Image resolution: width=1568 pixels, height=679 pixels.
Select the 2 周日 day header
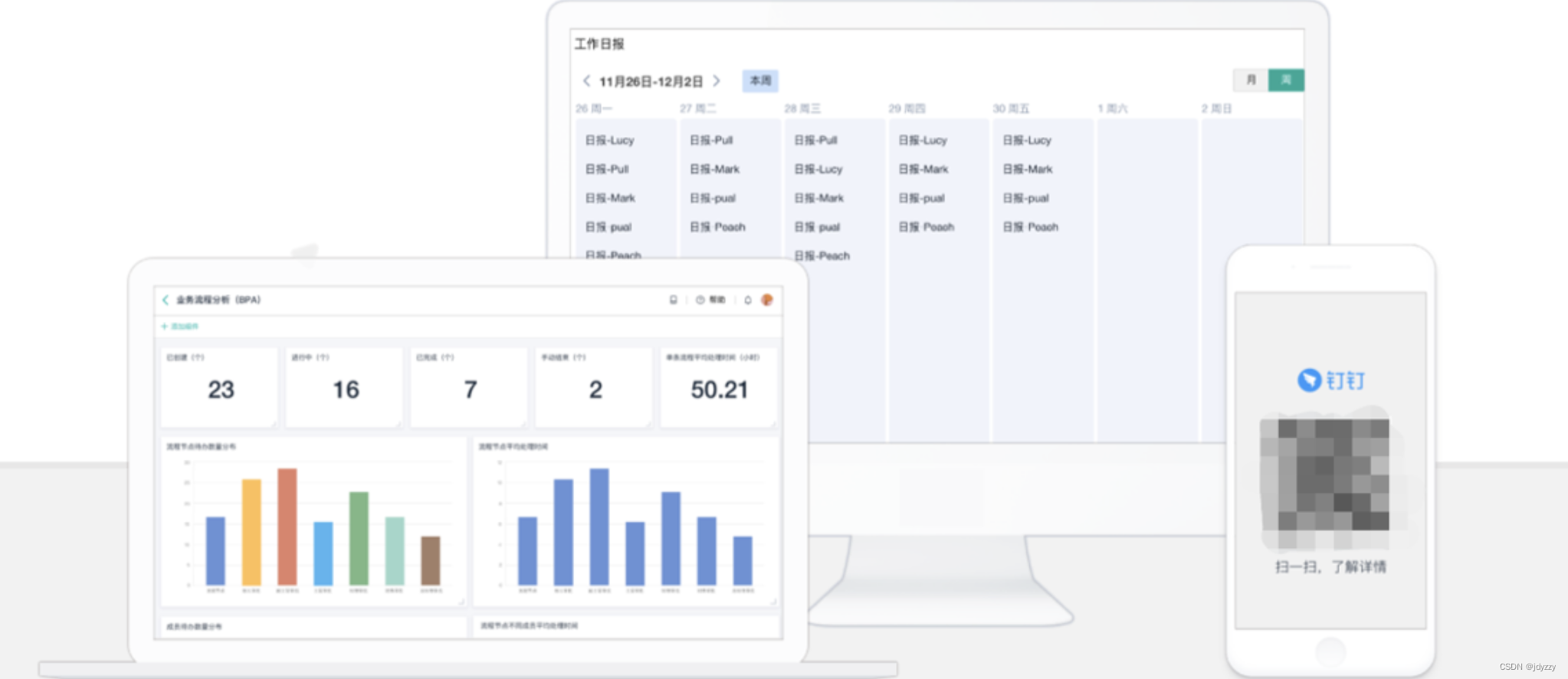[1217, 109]
